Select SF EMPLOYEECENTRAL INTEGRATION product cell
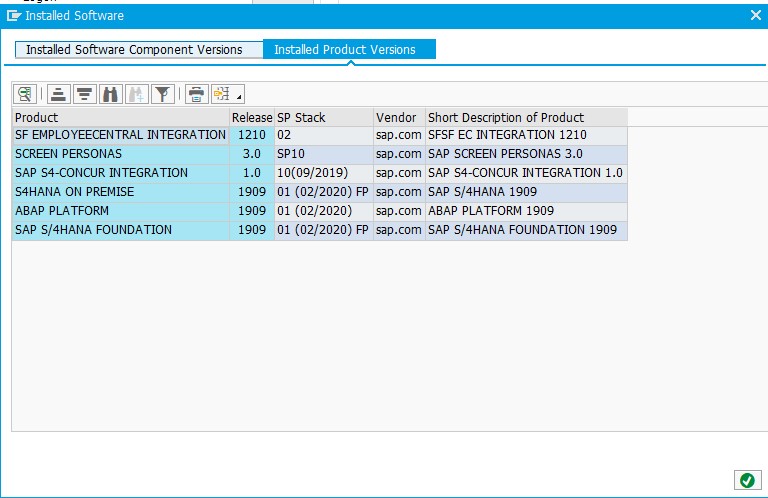Image resolution: width=768 pixels, height=498 pixels. [120, 135]
